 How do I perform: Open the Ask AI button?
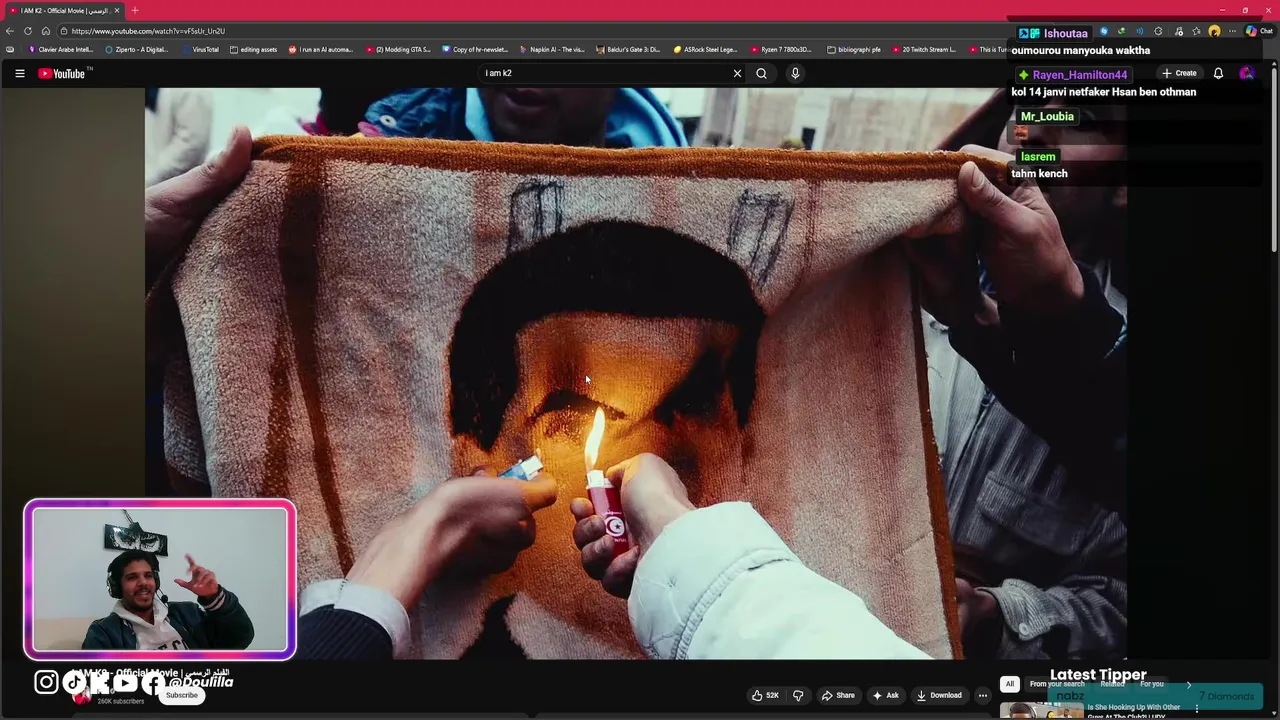[885, 695]
